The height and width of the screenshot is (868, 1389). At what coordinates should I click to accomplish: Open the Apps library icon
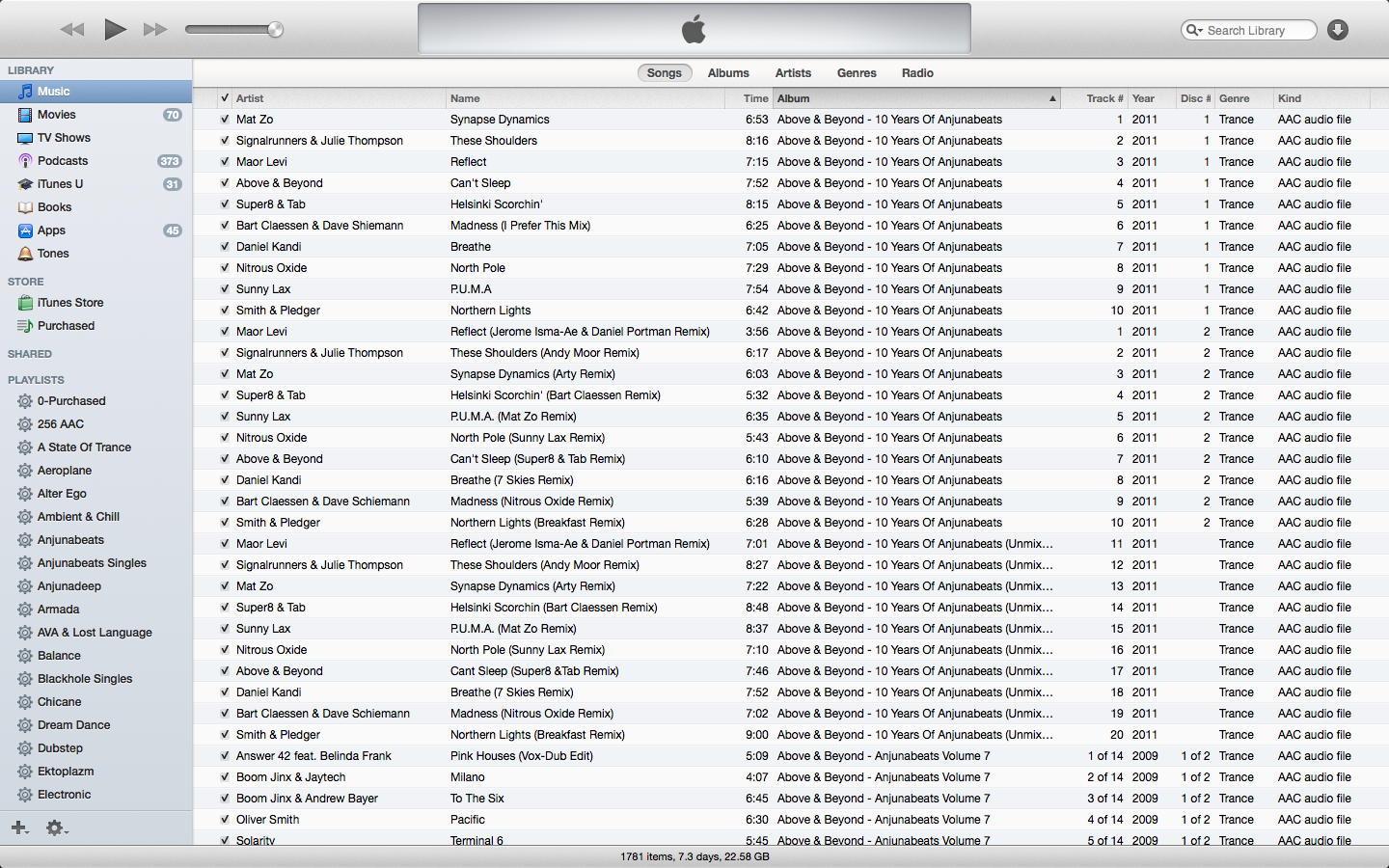[25, 231]
